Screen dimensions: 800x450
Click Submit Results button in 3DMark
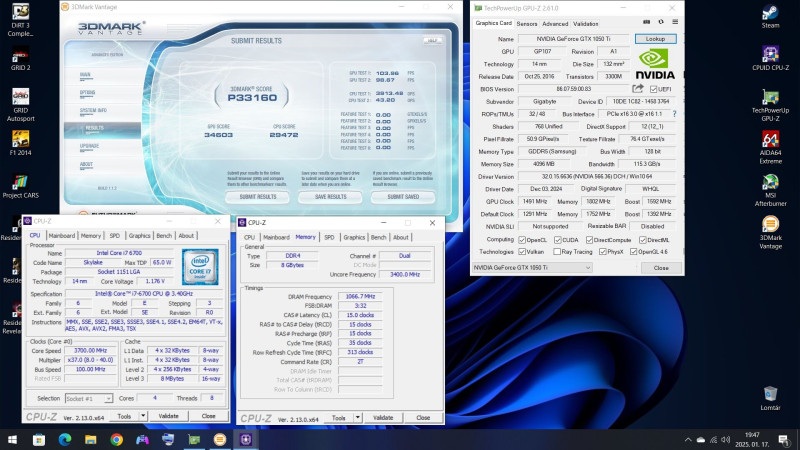[x=258, y=196]
